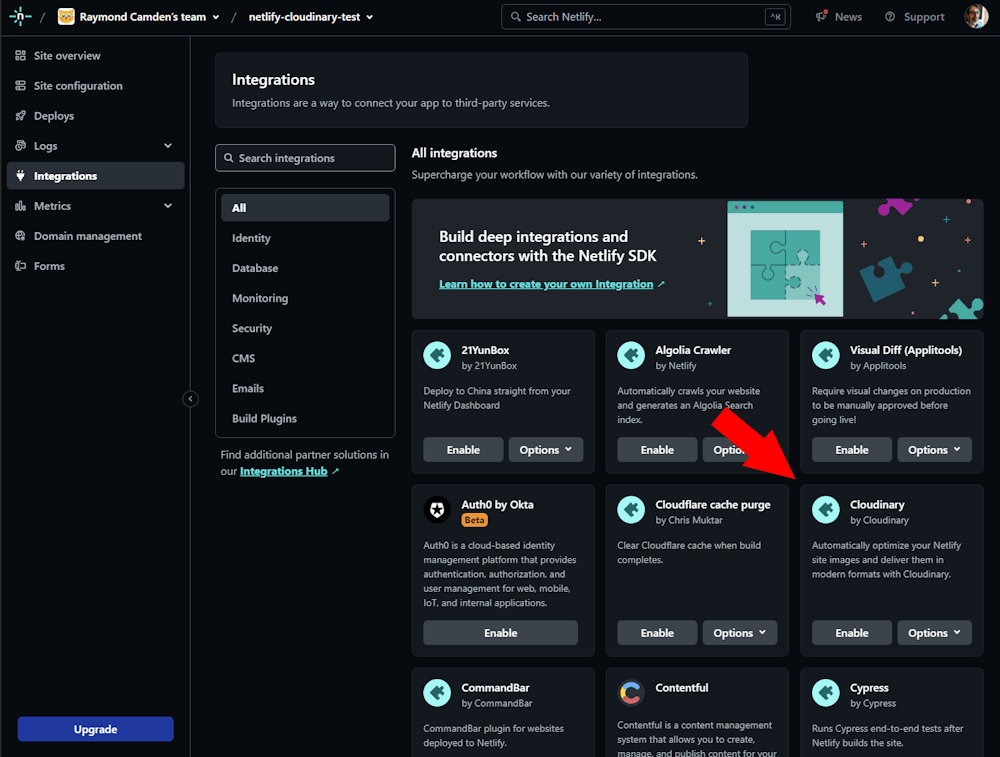Enable the Cloudinary integration

[851, 632]
